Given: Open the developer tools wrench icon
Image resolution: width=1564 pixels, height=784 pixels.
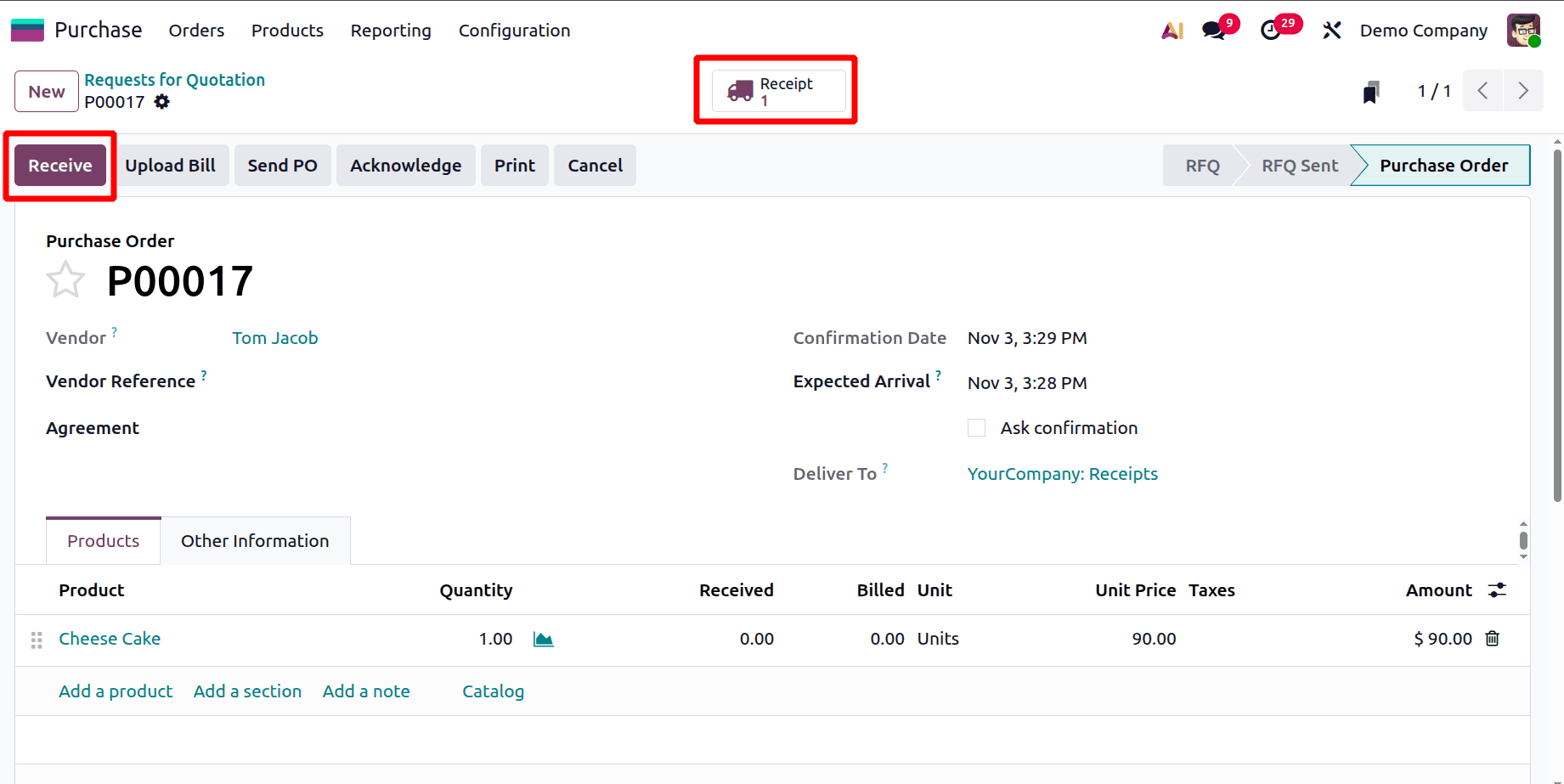Looking at the screenshot, I should click(x=1330, y=30).
